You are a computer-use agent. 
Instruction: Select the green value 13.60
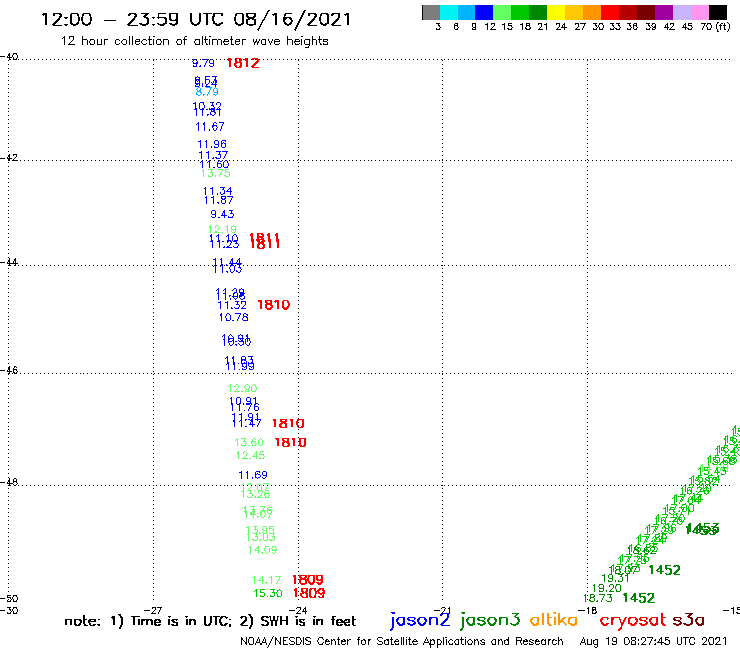pos(249,442)
